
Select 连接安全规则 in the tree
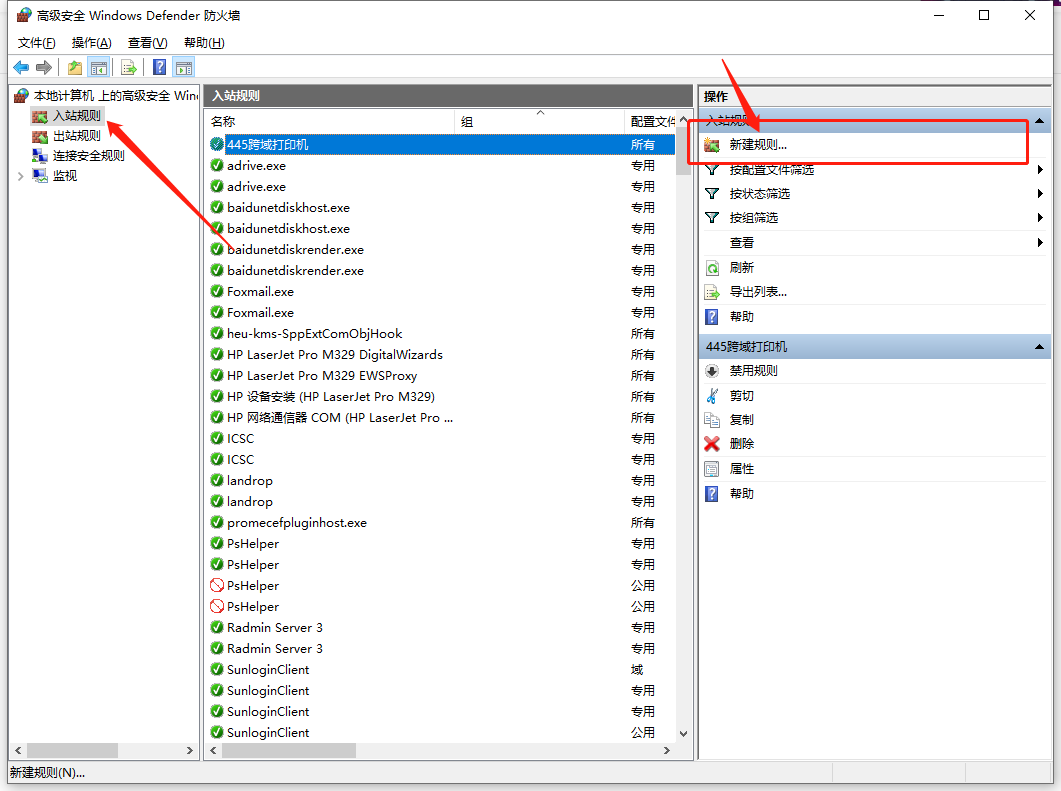pyautogui.click(x=89, y=156)
